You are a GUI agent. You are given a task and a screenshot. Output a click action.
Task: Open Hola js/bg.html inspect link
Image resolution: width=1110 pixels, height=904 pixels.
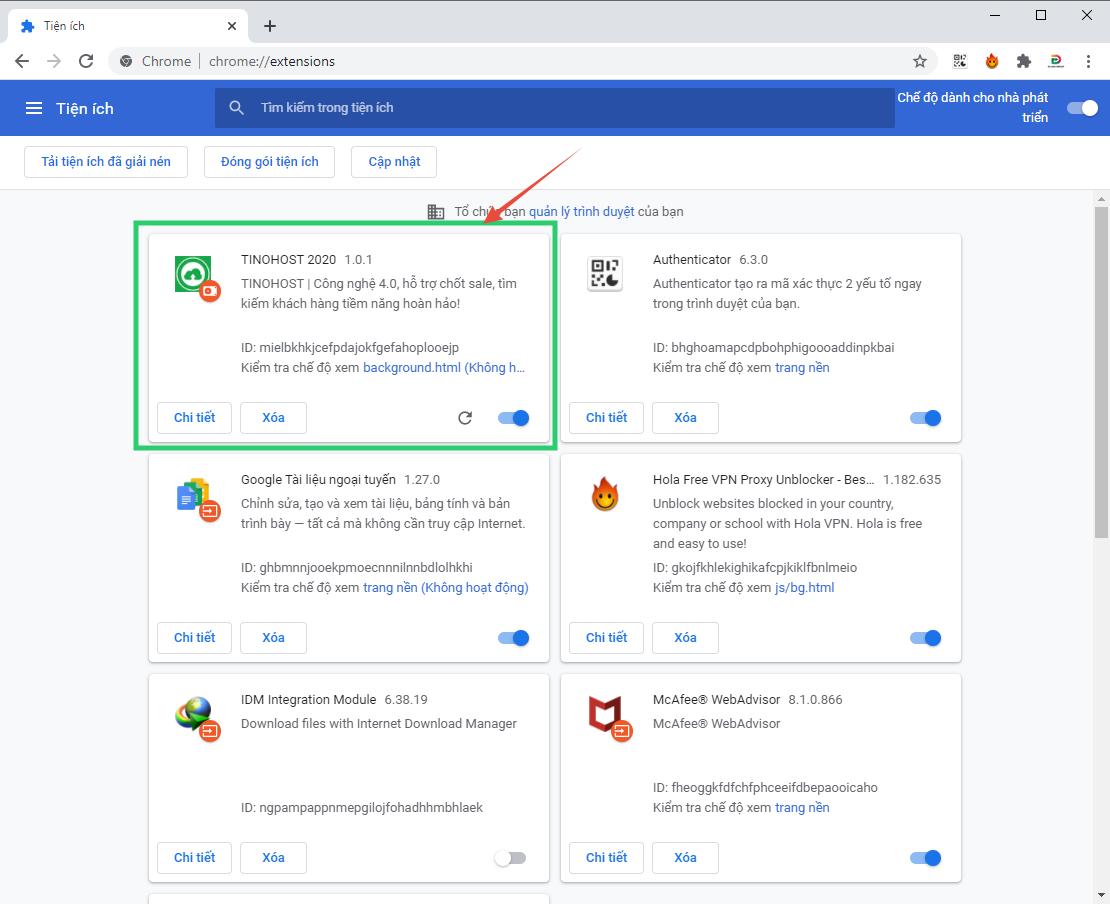point(805,588)
